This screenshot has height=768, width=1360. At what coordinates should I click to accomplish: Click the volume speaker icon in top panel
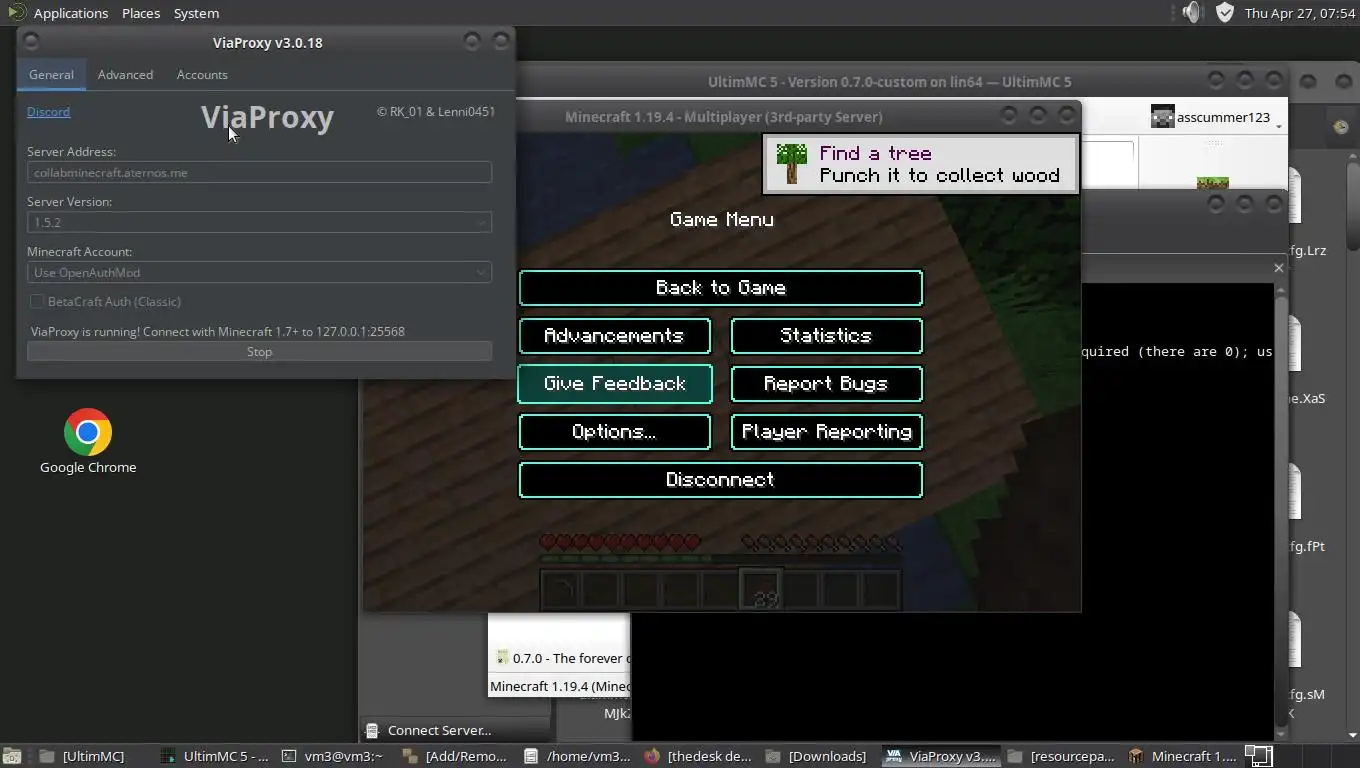[x=1190, y=12]
